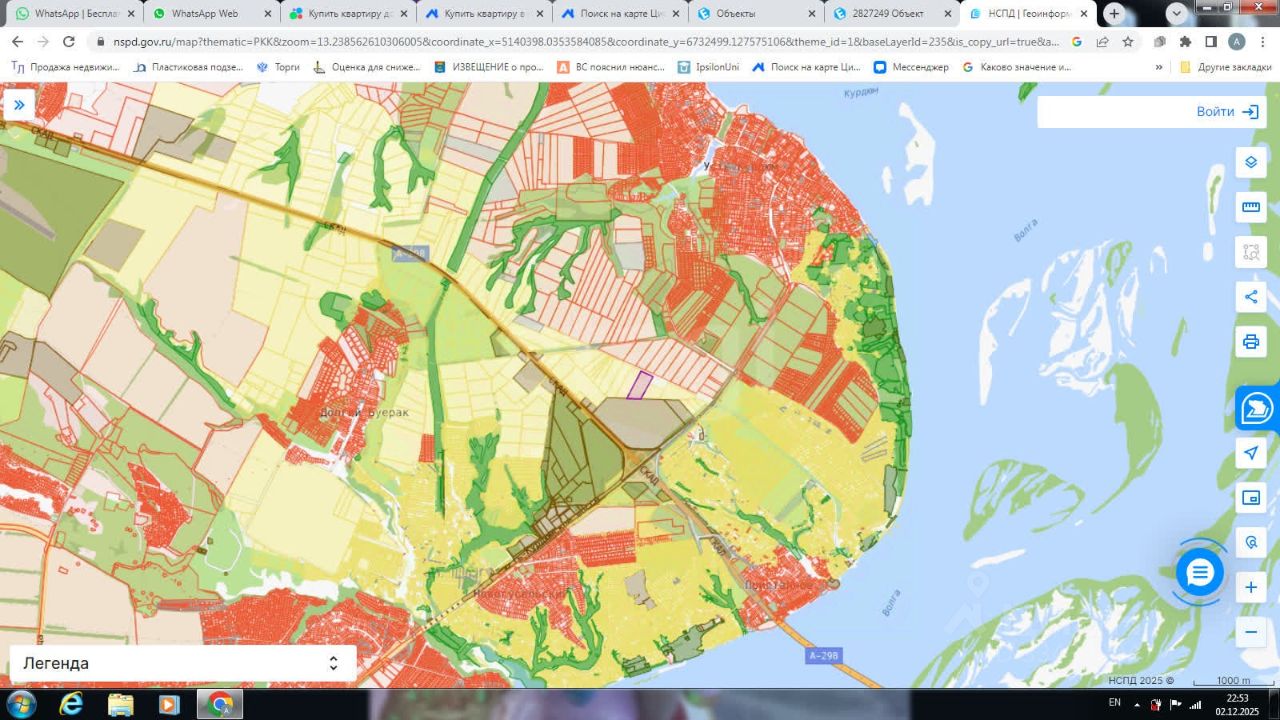The image size is (1280, 720).
Task: Share the current map view
Action: point(1250,296)
